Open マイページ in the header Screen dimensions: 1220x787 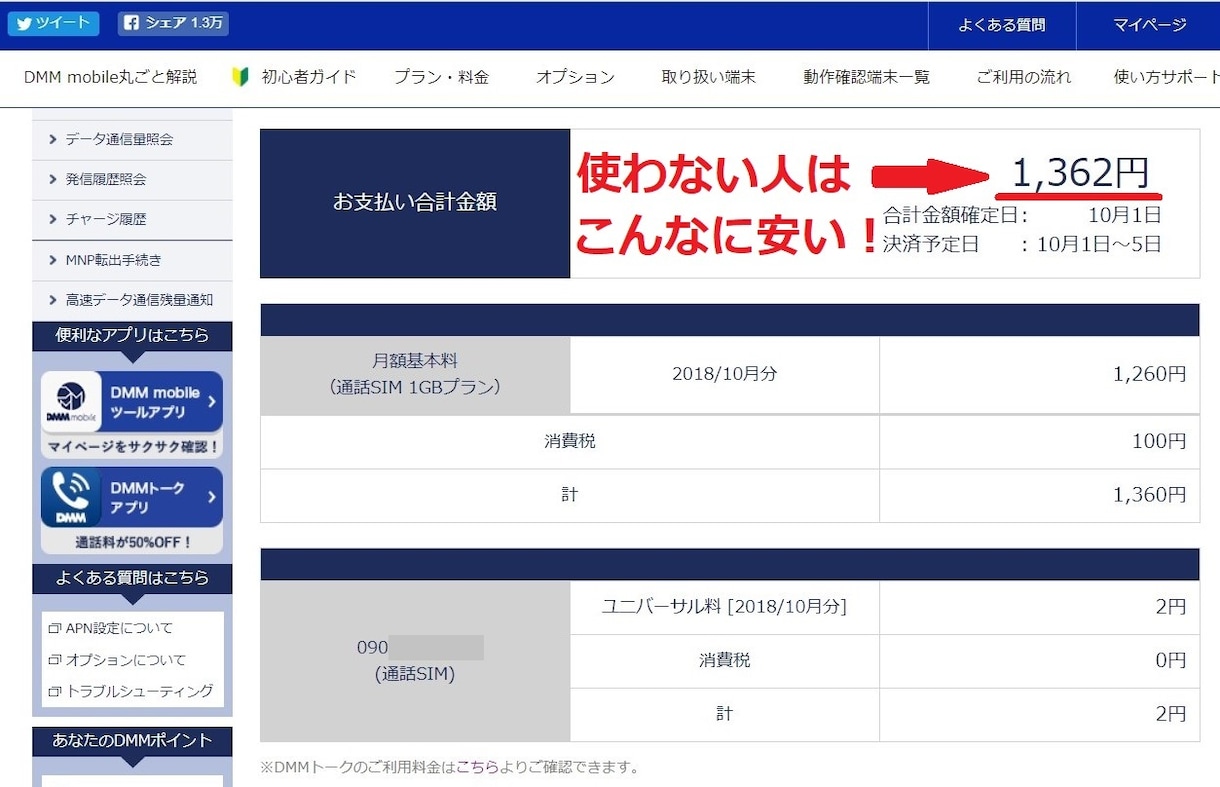1149,25
